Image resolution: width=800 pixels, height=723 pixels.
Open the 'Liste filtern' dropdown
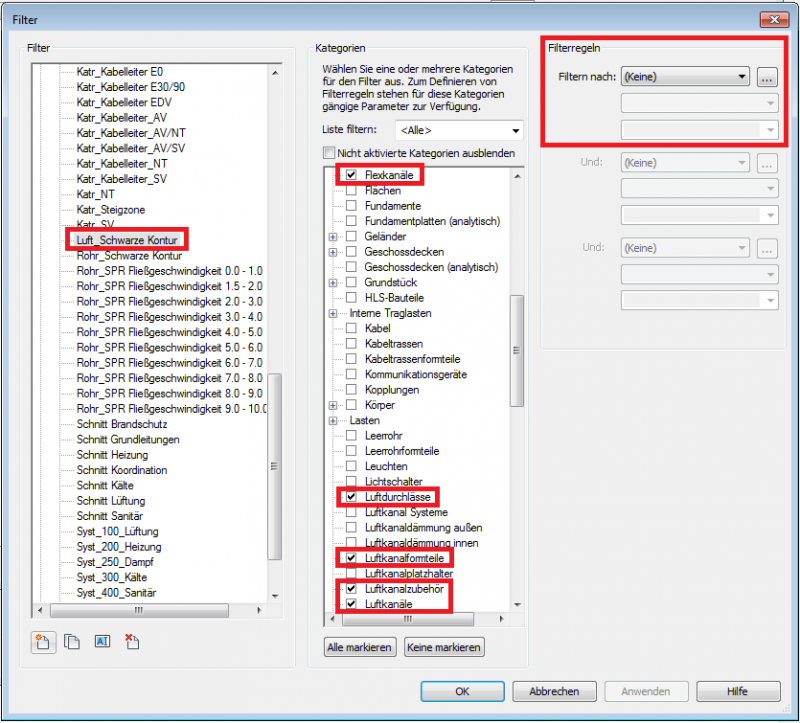tap(459, 130)
